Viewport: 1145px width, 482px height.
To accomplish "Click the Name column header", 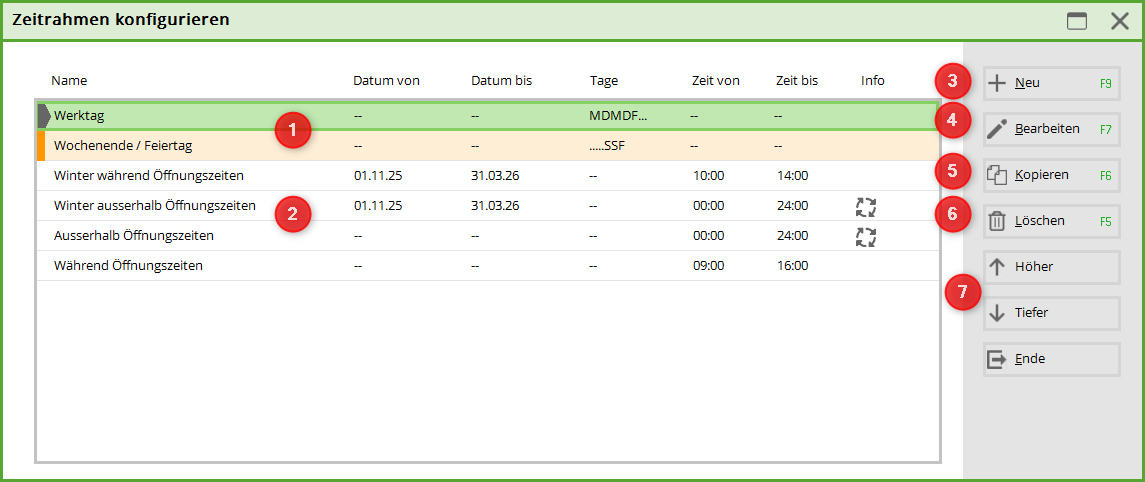I will click(70, 81).
